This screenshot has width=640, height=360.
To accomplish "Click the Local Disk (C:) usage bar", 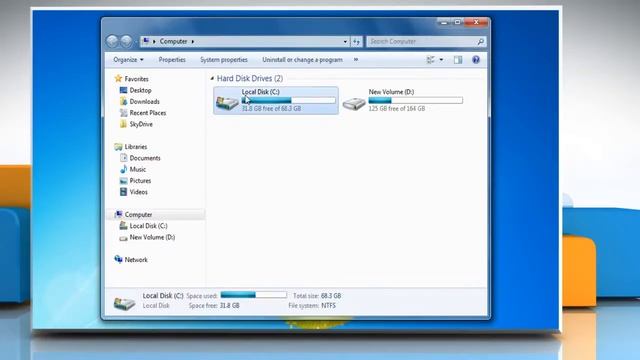I will point(289,100).
